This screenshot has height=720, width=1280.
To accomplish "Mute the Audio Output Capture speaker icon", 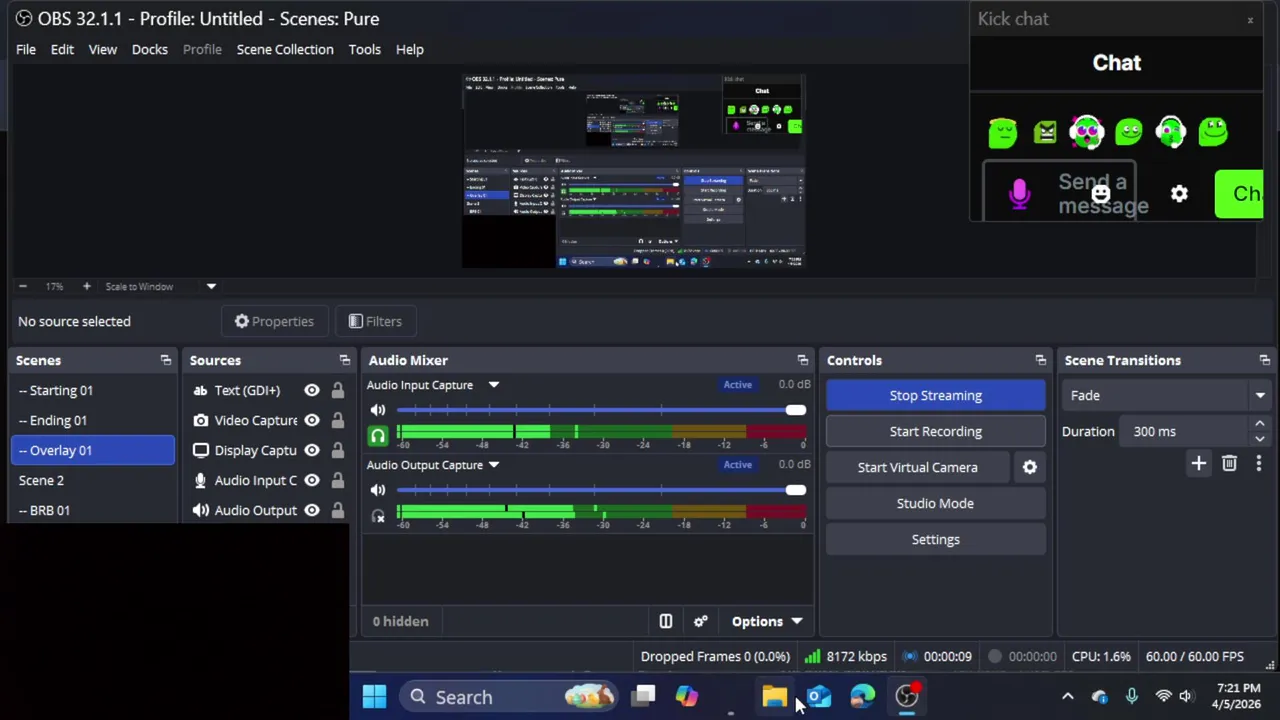I will (377, 490).
